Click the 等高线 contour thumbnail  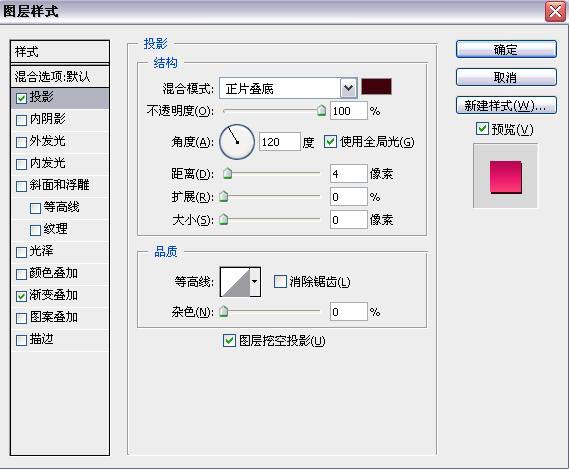[x=235, y=282]
